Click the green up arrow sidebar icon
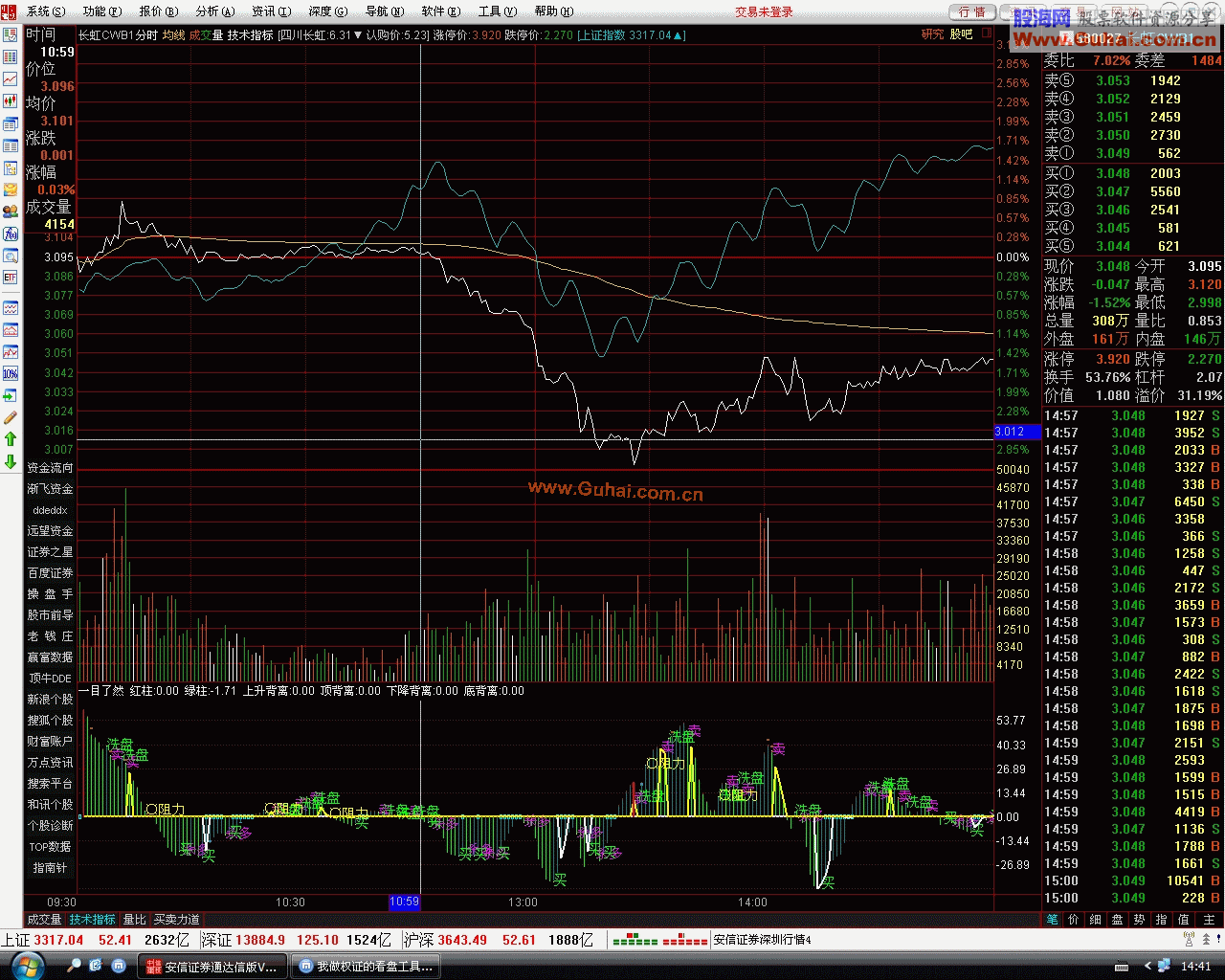The width and height of the screenshot is (1225, 980). pyautogui.click(x=11, y=439)
